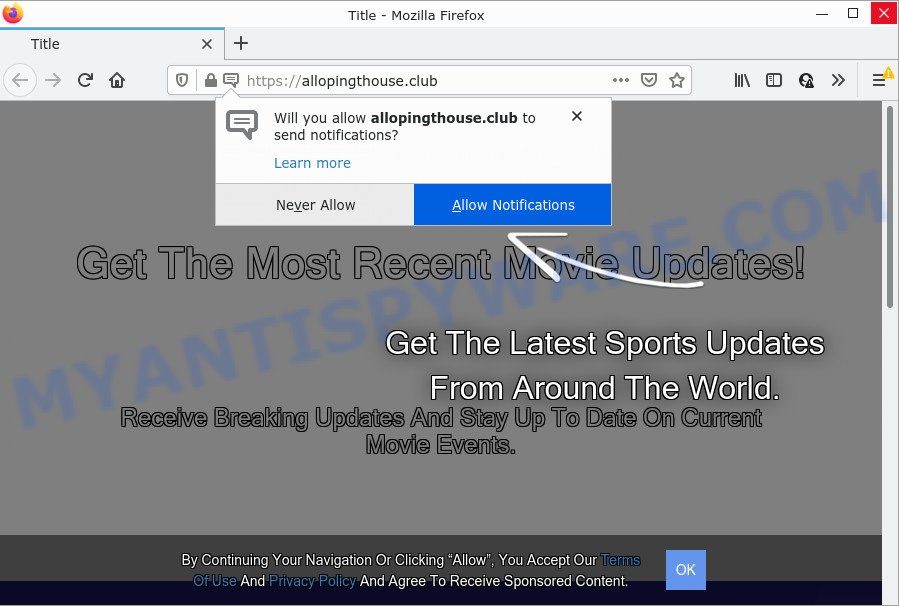
Task: Expand more toolbar tools overflow
Action: tap(838, 80)
